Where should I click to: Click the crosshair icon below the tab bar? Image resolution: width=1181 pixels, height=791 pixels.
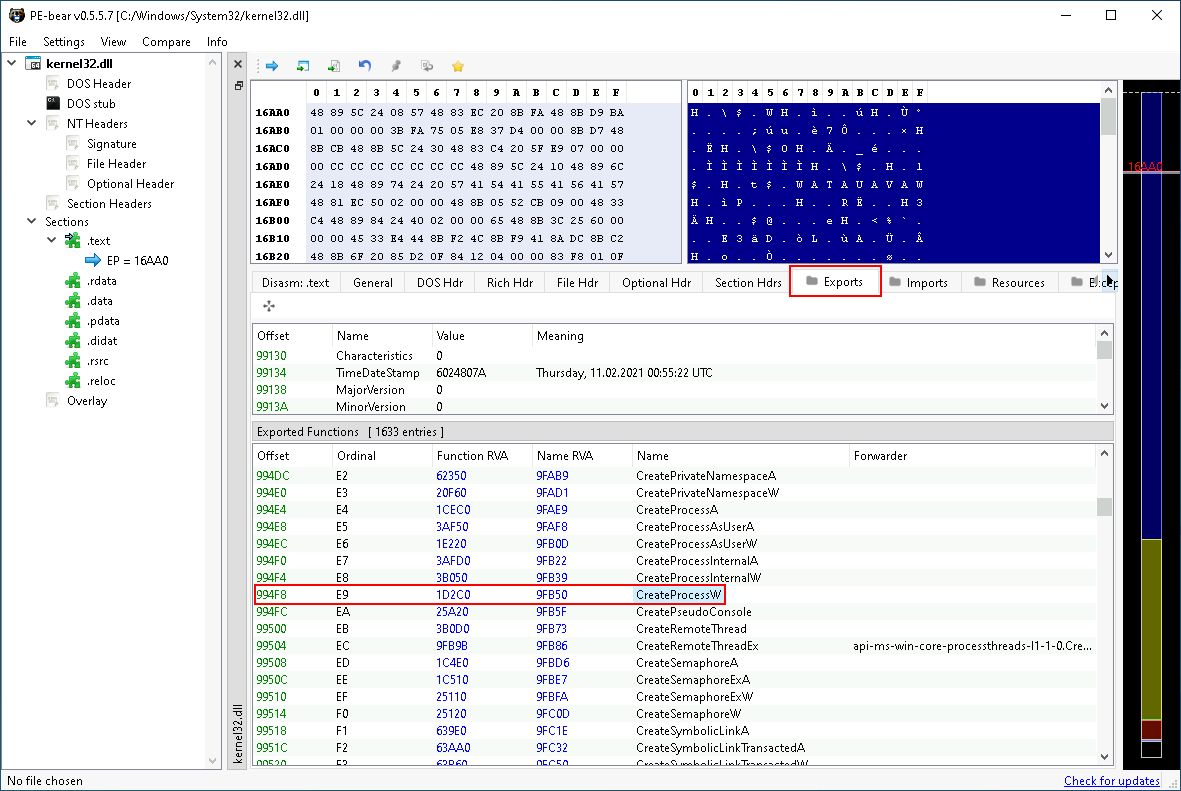tap(269, 306)
